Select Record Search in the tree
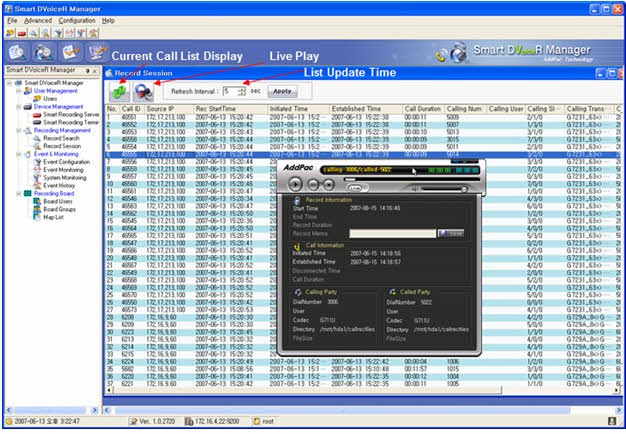Viewport: 626px width, 434px height. tap(61, 138)
